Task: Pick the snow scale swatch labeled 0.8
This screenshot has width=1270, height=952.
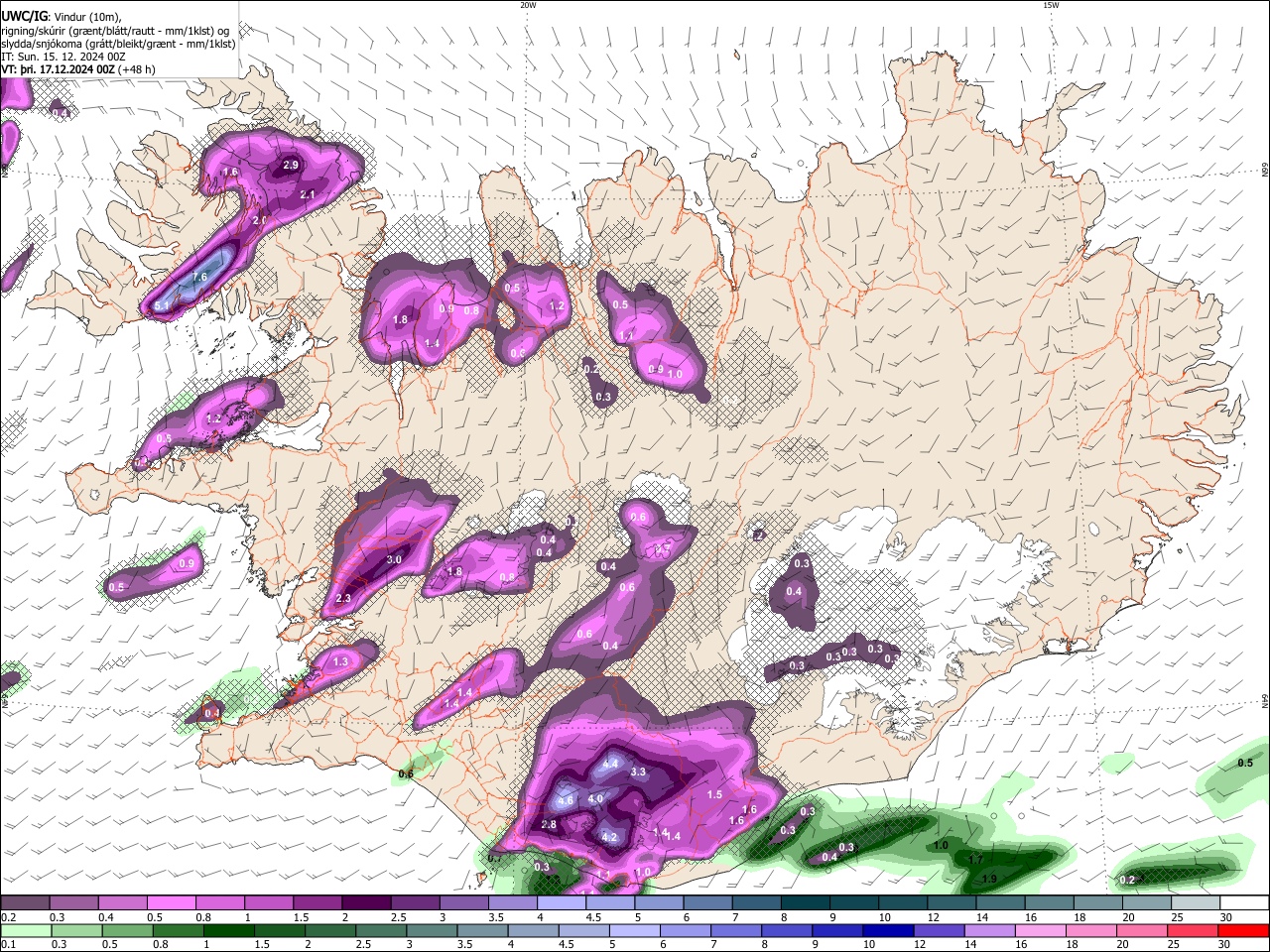Action: (219, 903)
